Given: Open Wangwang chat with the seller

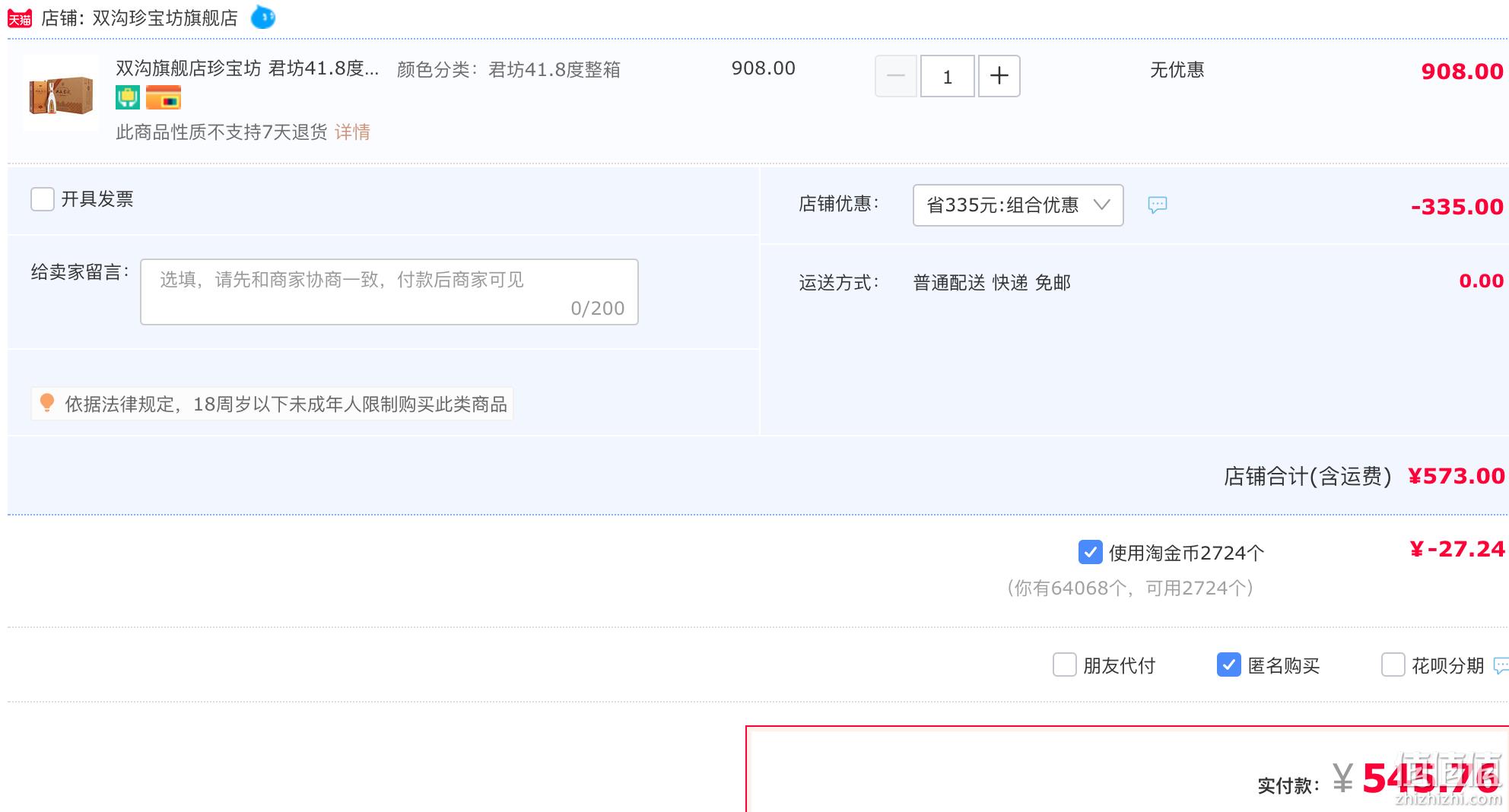Looking at the screenshot, I should 263,17.
